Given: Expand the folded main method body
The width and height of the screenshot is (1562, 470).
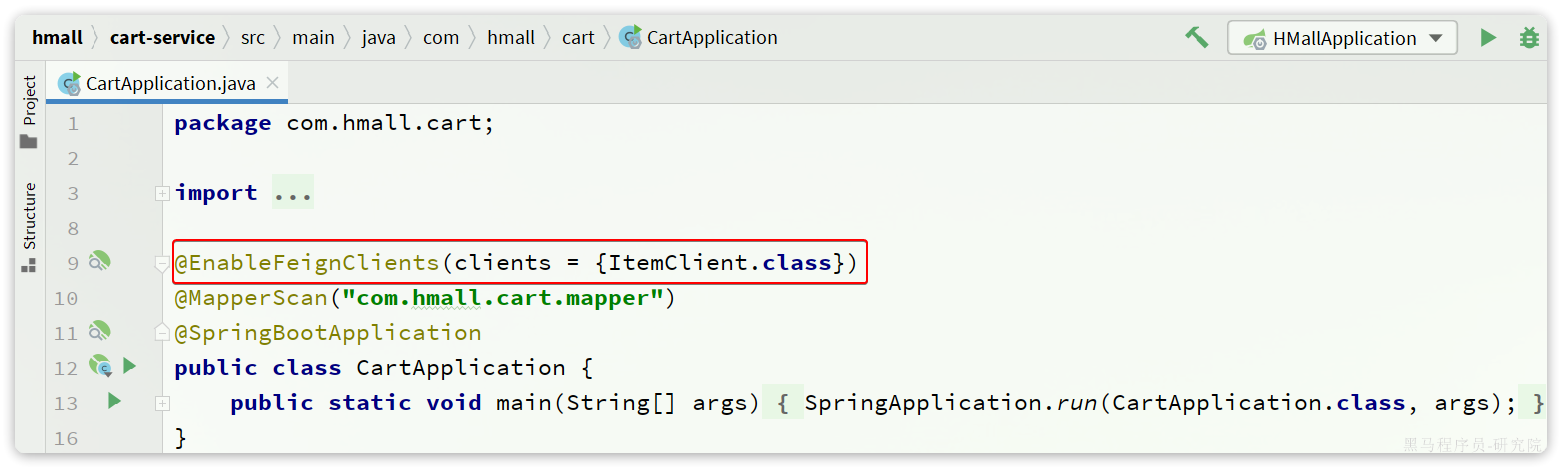Looking at the screenshot, I should [162, 403].
